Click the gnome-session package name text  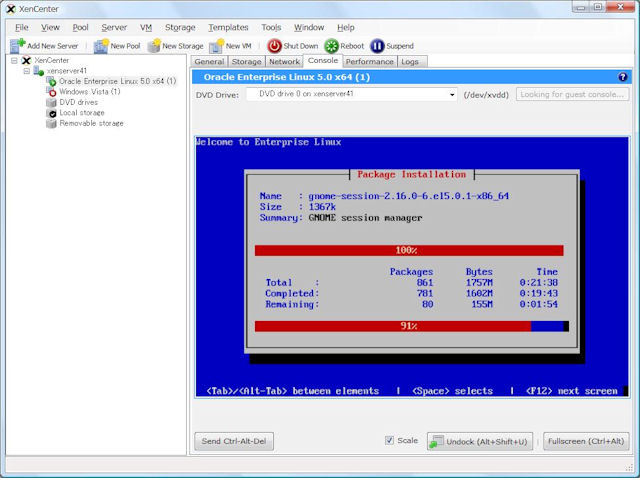(409, 196)
